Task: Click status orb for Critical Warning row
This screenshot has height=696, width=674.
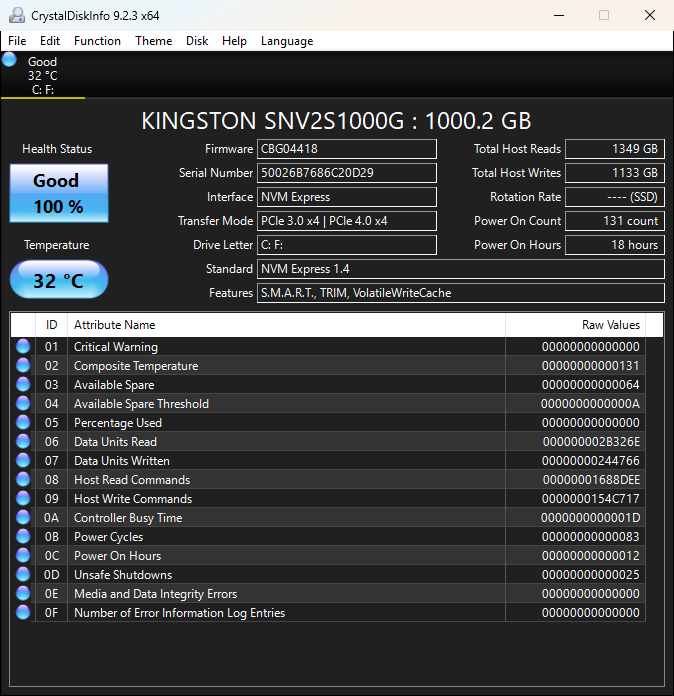Action: pyautogui.click(x=23, y=346)
